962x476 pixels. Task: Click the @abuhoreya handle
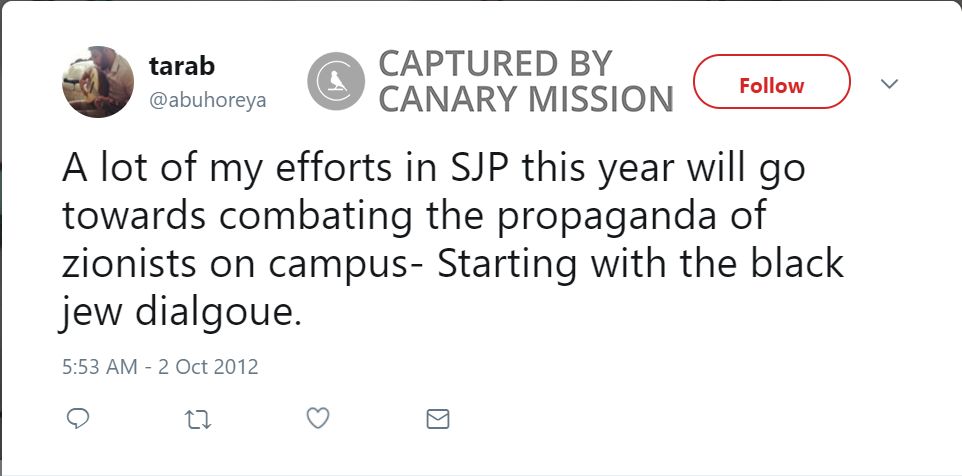[x=207, y=100]
